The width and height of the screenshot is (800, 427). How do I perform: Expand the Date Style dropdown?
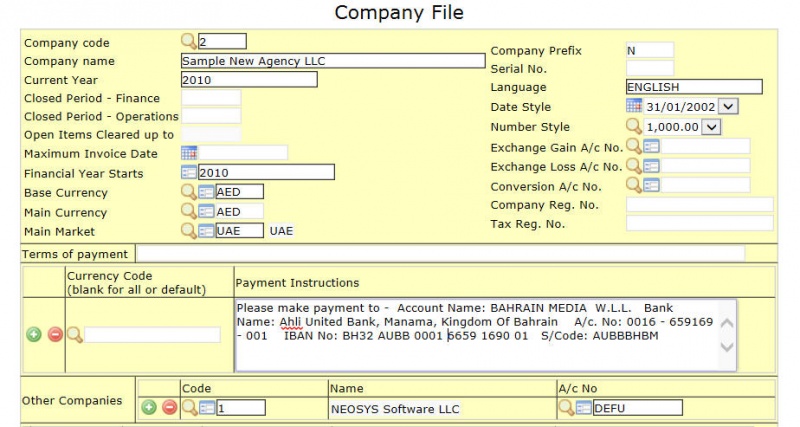tap(728, 107)
